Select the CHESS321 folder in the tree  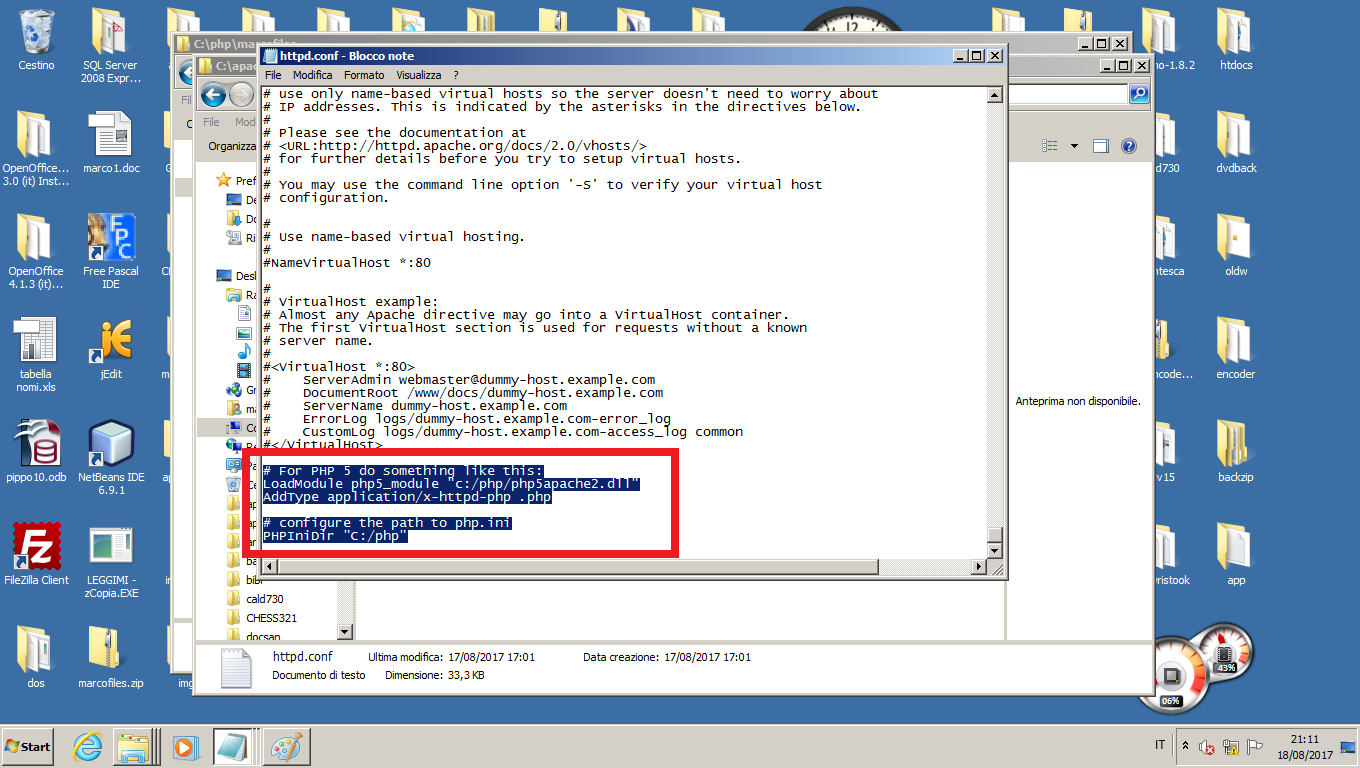pos(271,618)
